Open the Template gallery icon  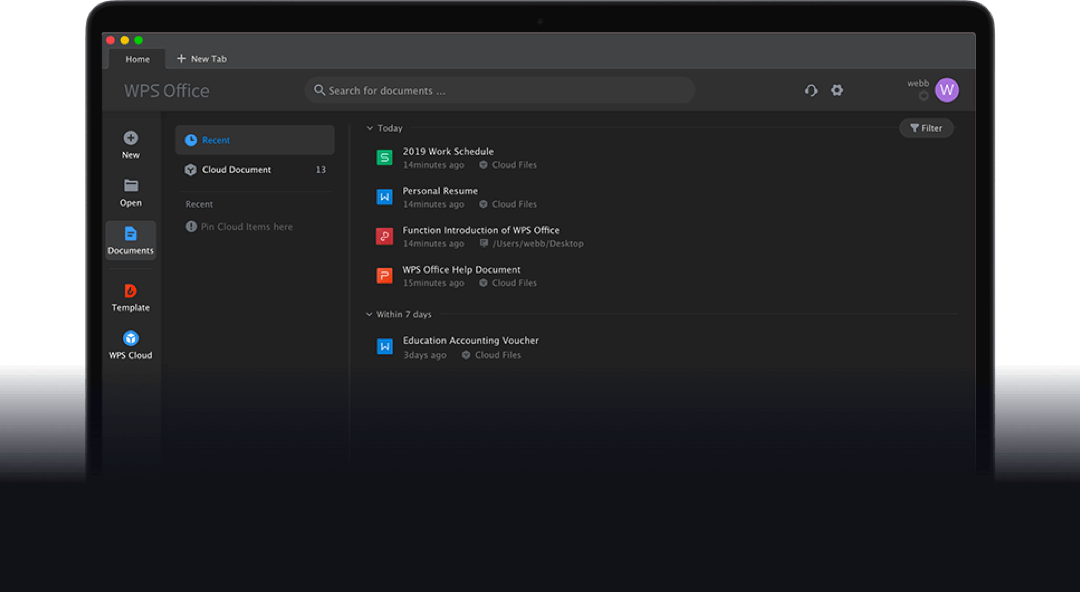click(131, 291)
